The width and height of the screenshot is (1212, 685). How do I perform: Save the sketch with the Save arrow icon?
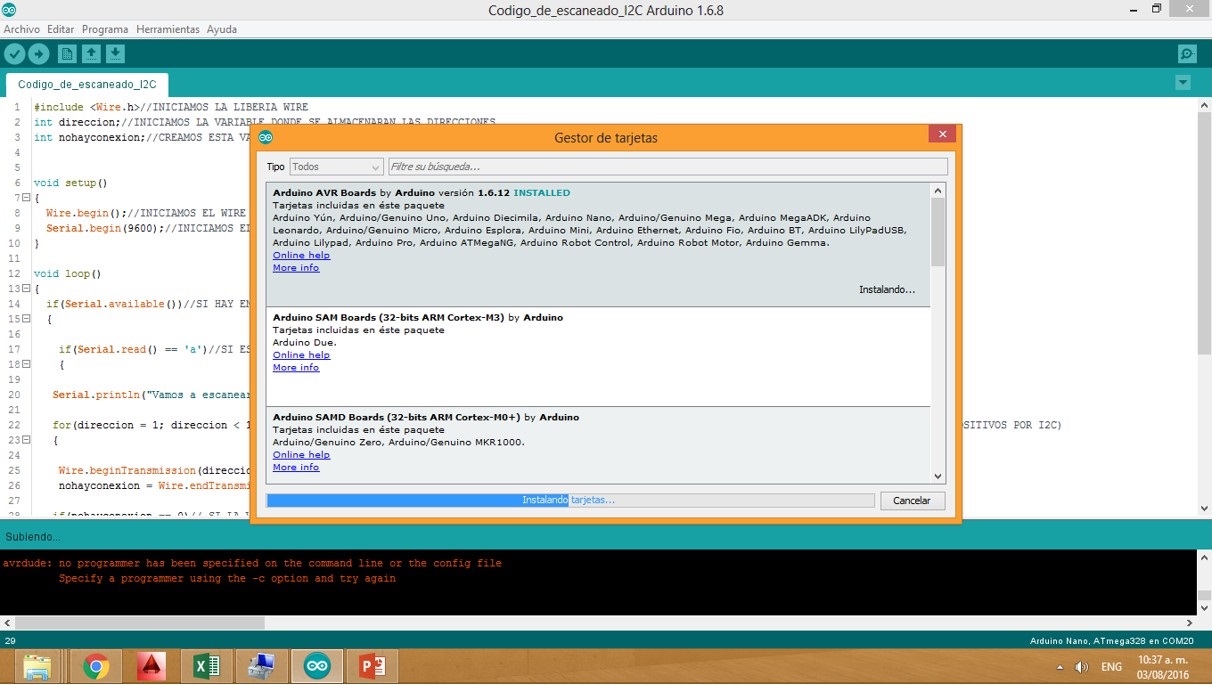pos(115,54)
